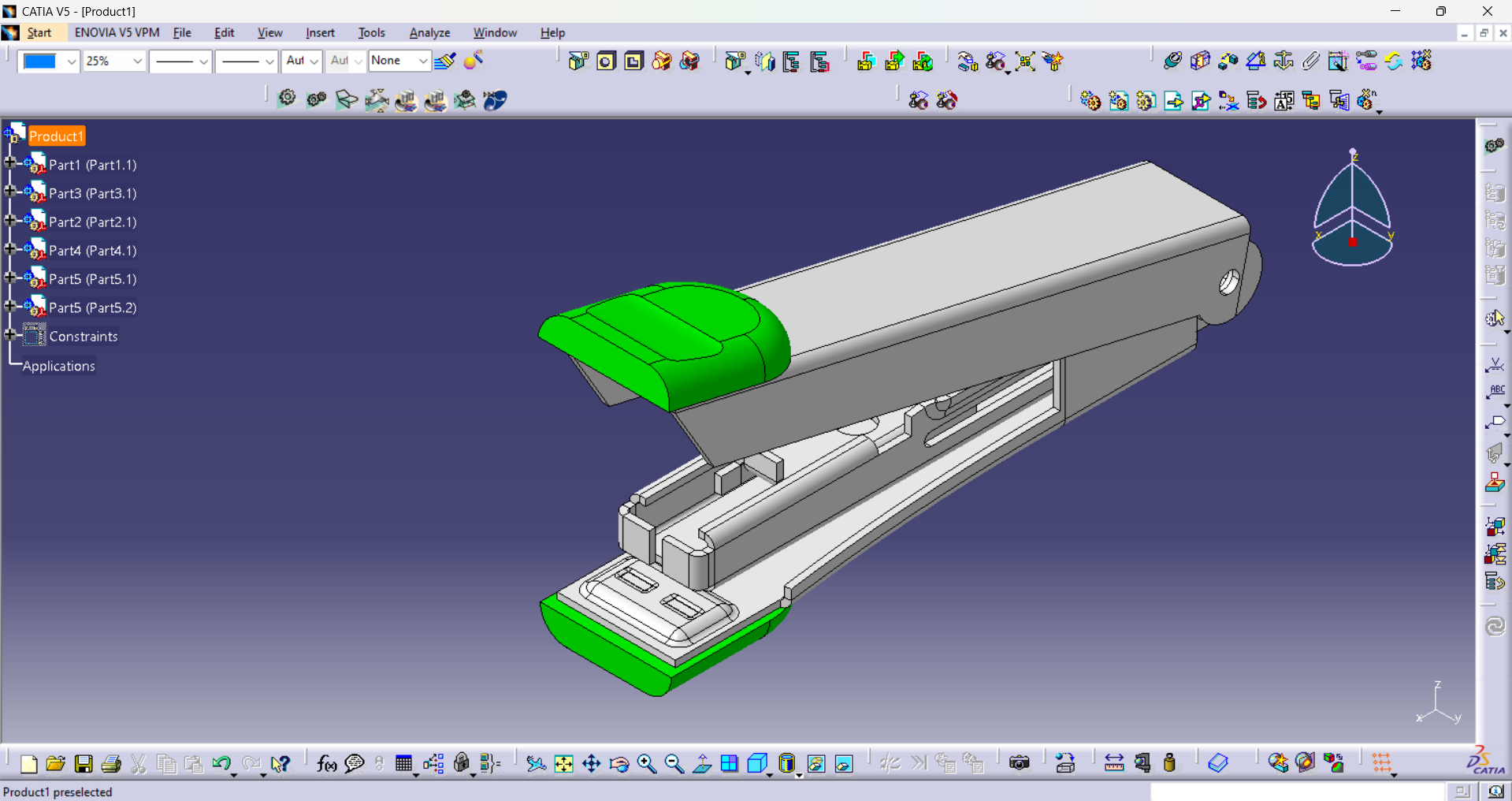Click the Measure Between icon
The image size is (1512, 801).
1113,763
